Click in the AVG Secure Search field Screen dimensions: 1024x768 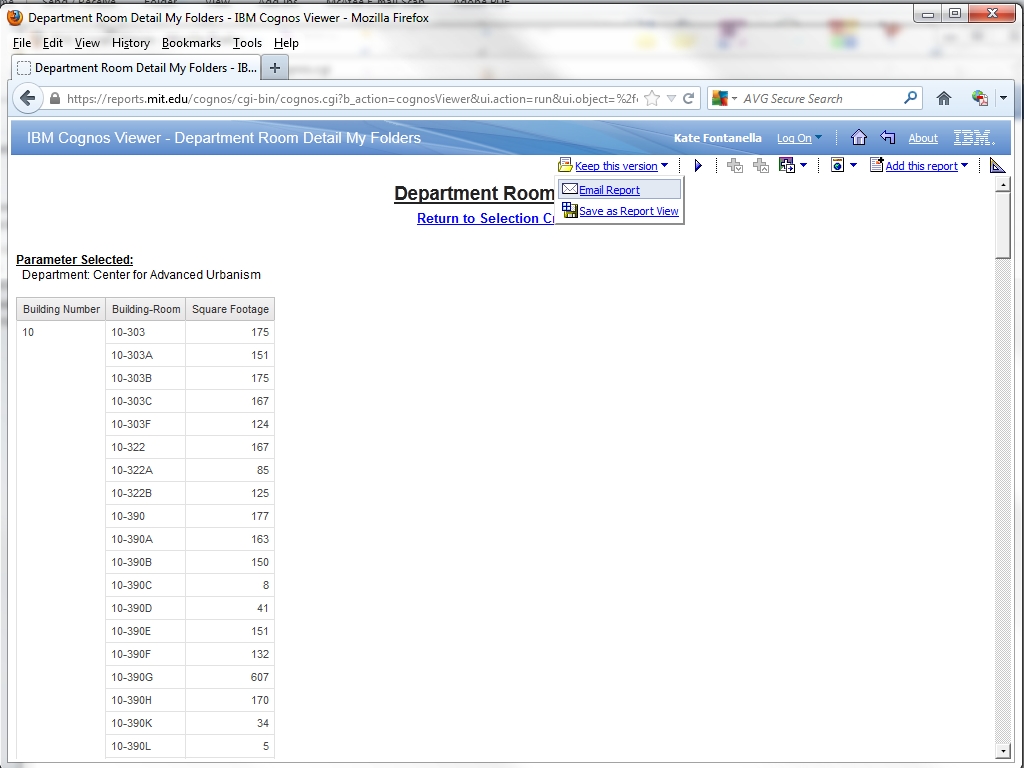pyautogui.click(x=820, y=98)
